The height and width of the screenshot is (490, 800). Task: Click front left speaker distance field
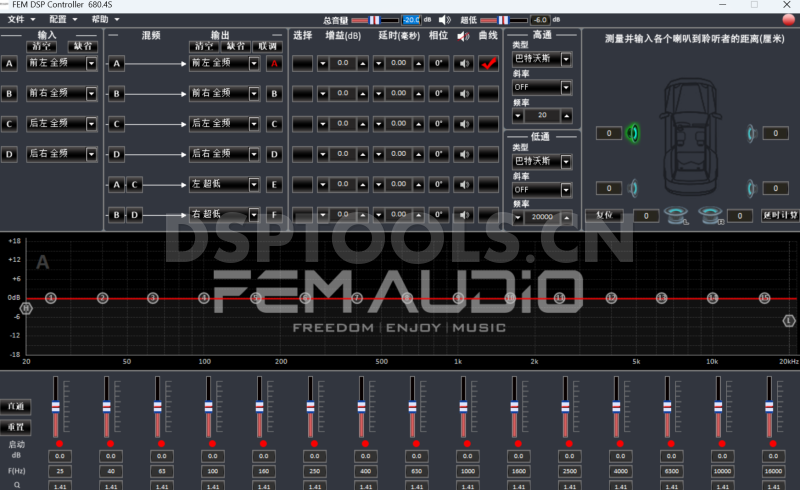(609, 133)
